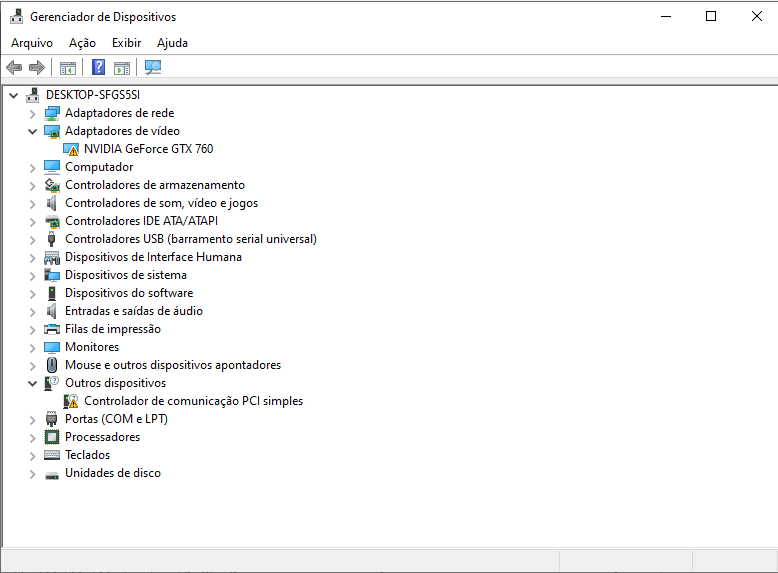
Task: Open the Exibir menu
Action: pyautogui.click(x=127, y=43)
